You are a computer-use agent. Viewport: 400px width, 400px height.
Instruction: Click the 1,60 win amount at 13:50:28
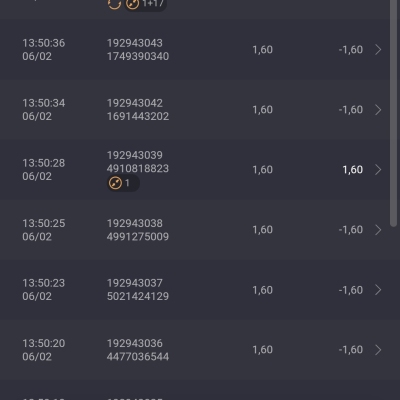click(353, 170)
